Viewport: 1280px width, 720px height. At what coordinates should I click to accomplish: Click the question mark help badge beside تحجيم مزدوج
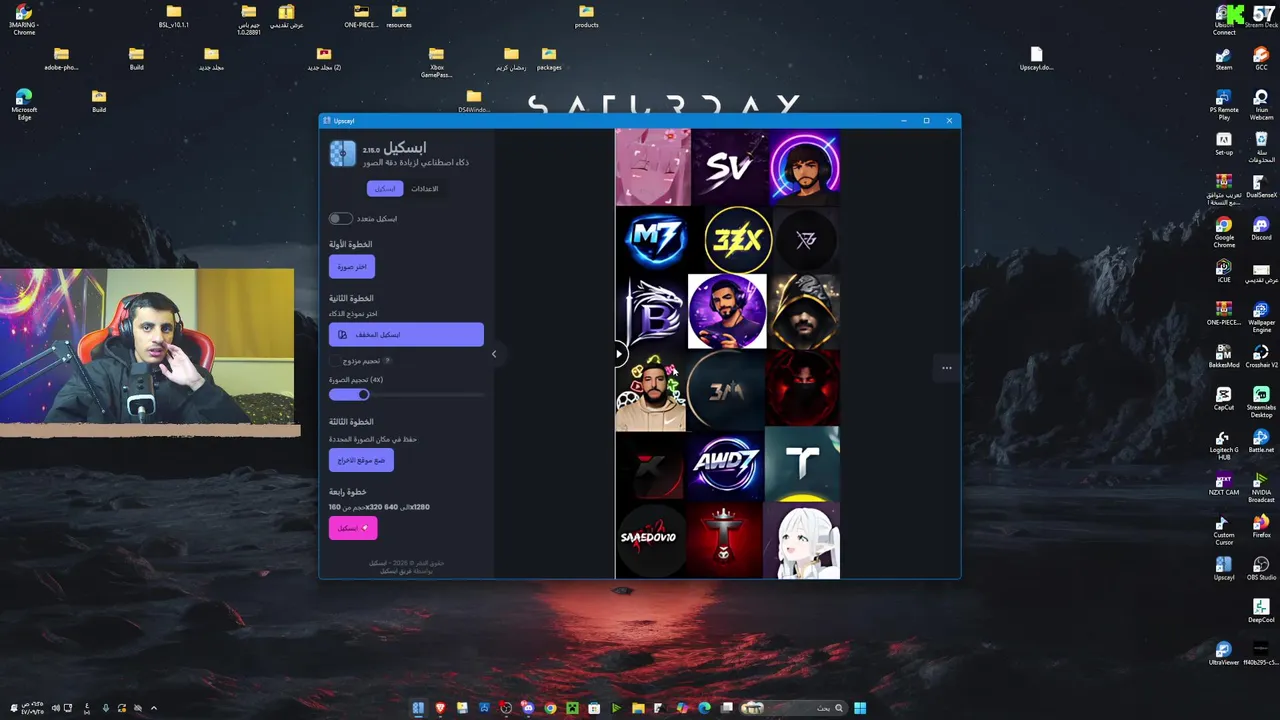[x=388, y=360]
